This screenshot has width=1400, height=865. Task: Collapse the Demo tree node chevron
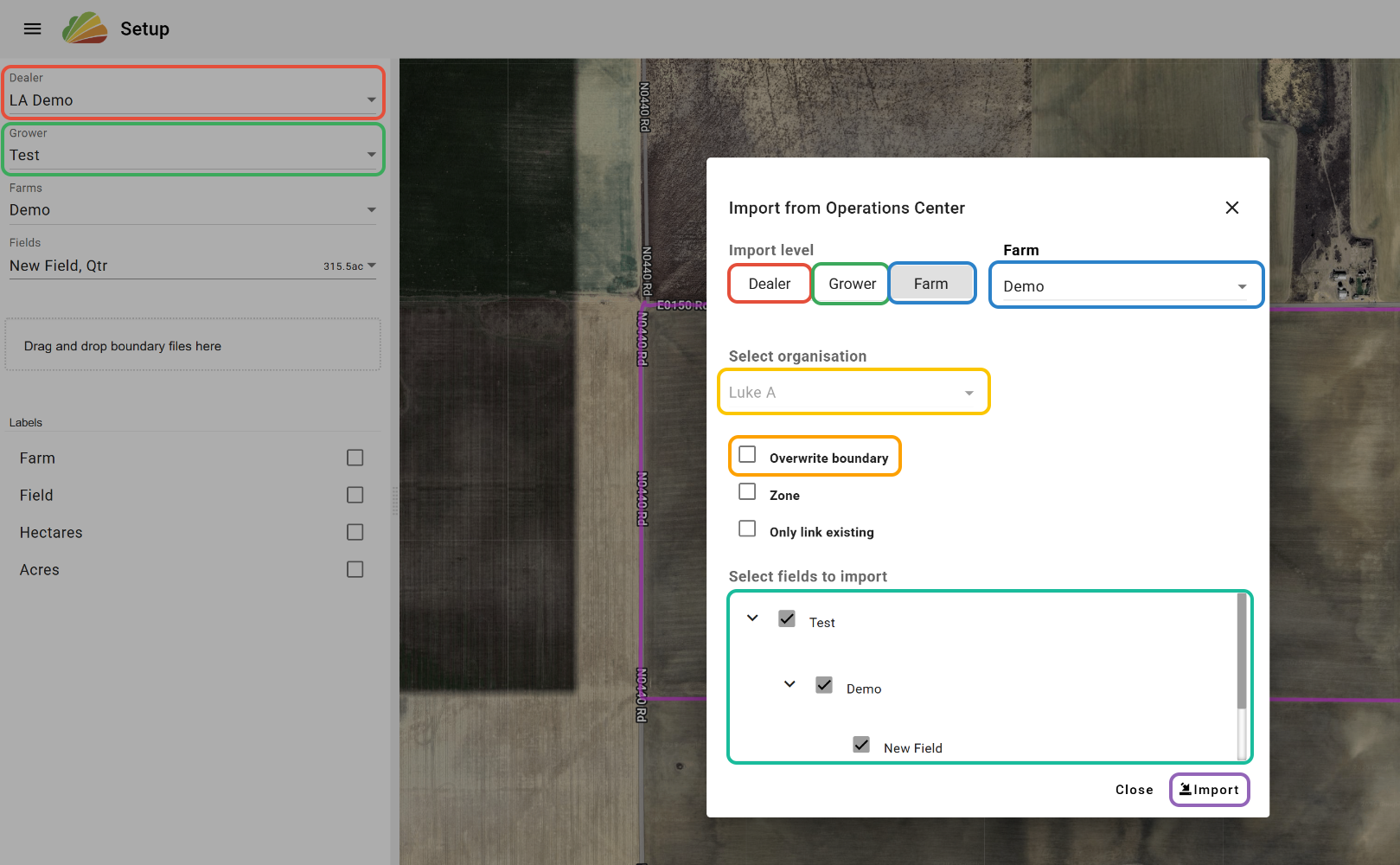(x=789, y=684)
